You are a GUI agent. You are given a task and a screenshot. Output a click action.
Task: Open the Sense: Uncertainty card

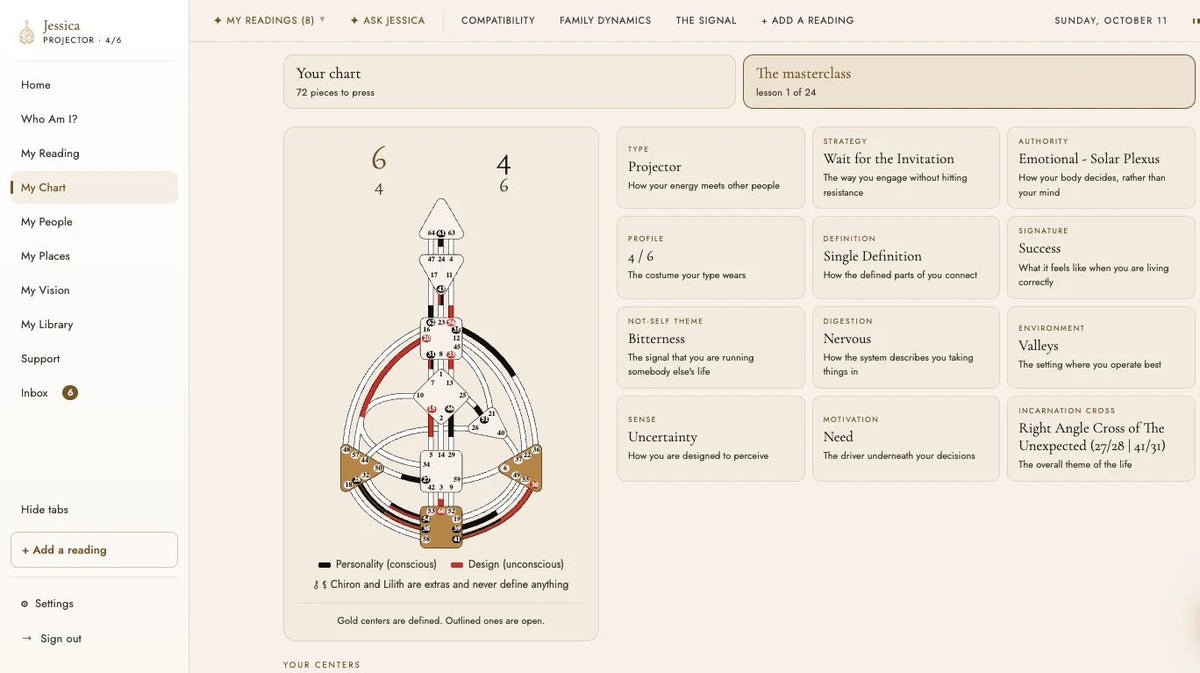(x=711, y=439)
